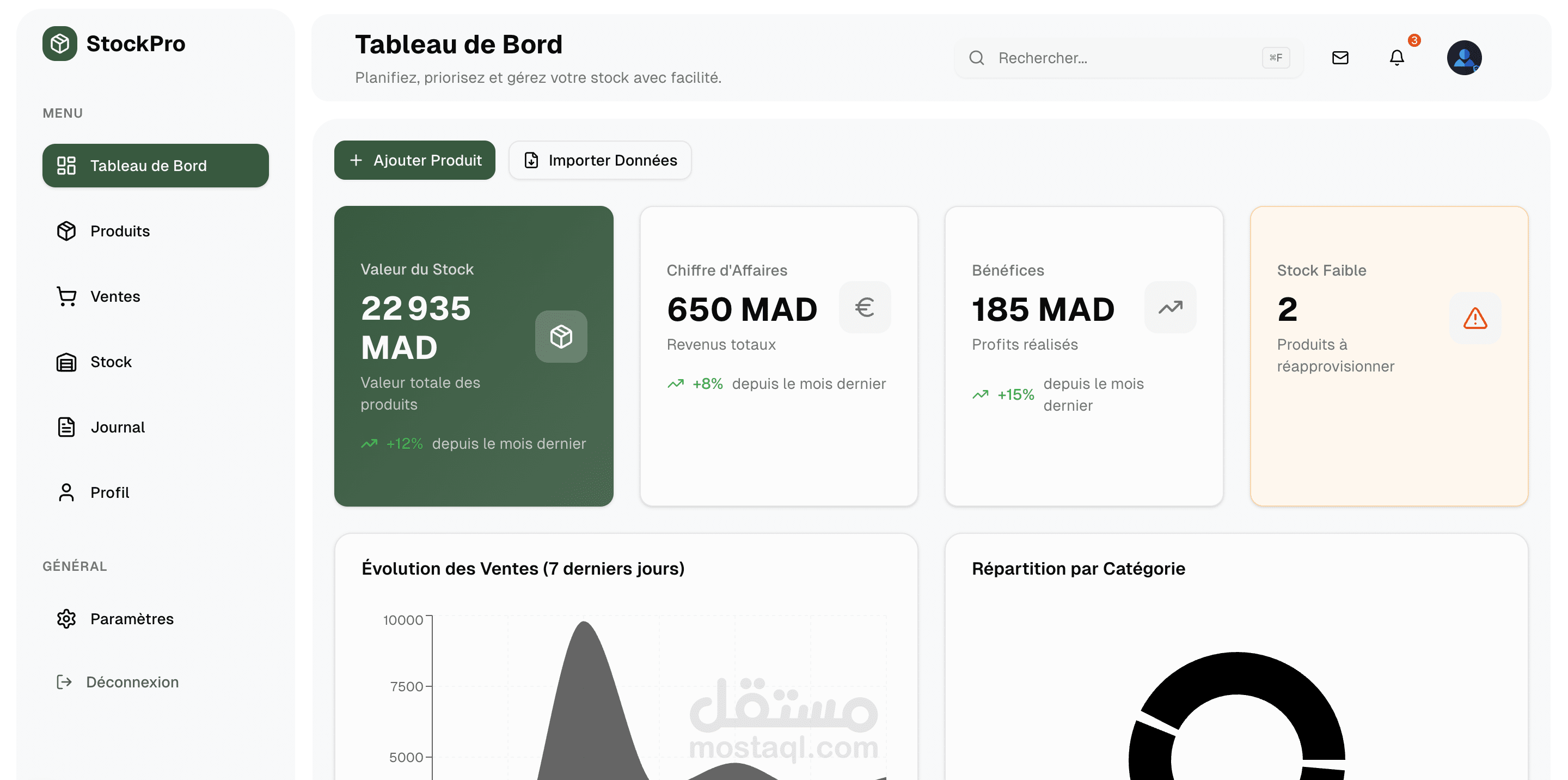Click the Tableau de Bord page heading
This screenshot has height=780, width=1568.
458,45
